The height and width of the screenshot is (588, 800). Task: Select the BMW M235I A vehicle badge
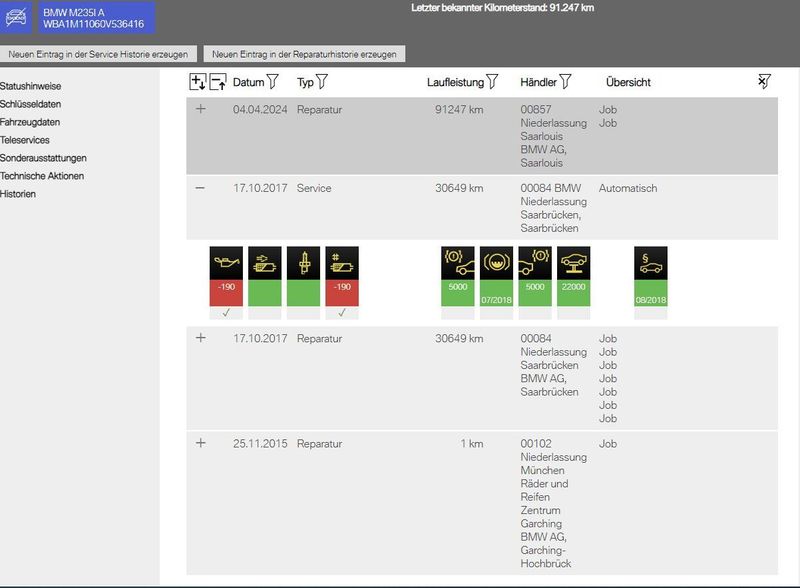[97, 18]
